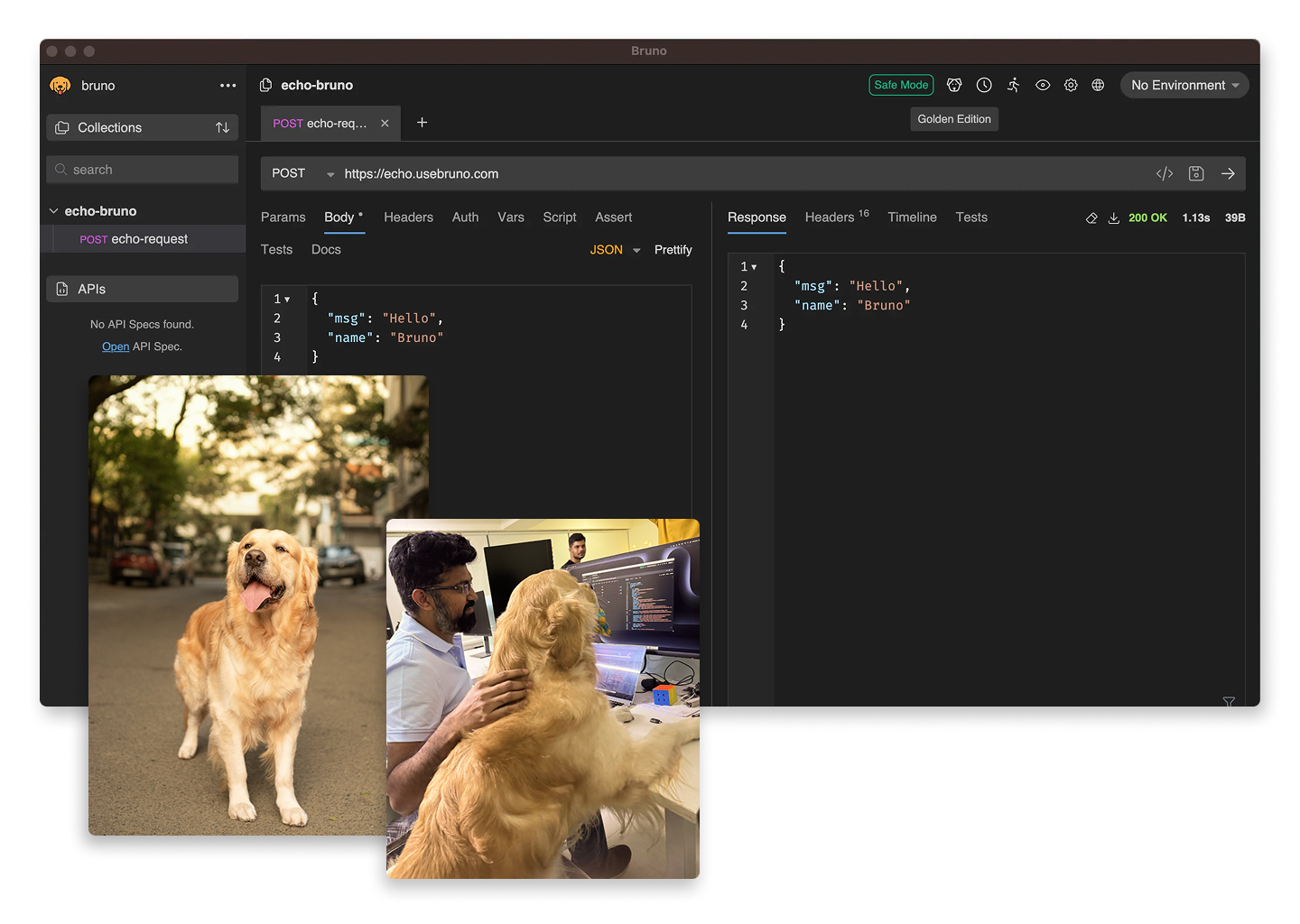
Task: Collapse response line 1 fold arrow
Action: [754, 267]
